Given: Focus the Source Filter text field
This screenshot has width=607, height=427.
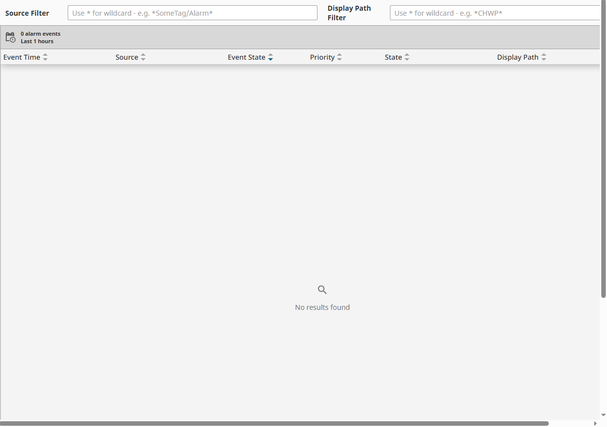Looking at the screenshot, I should pos(192,13).
